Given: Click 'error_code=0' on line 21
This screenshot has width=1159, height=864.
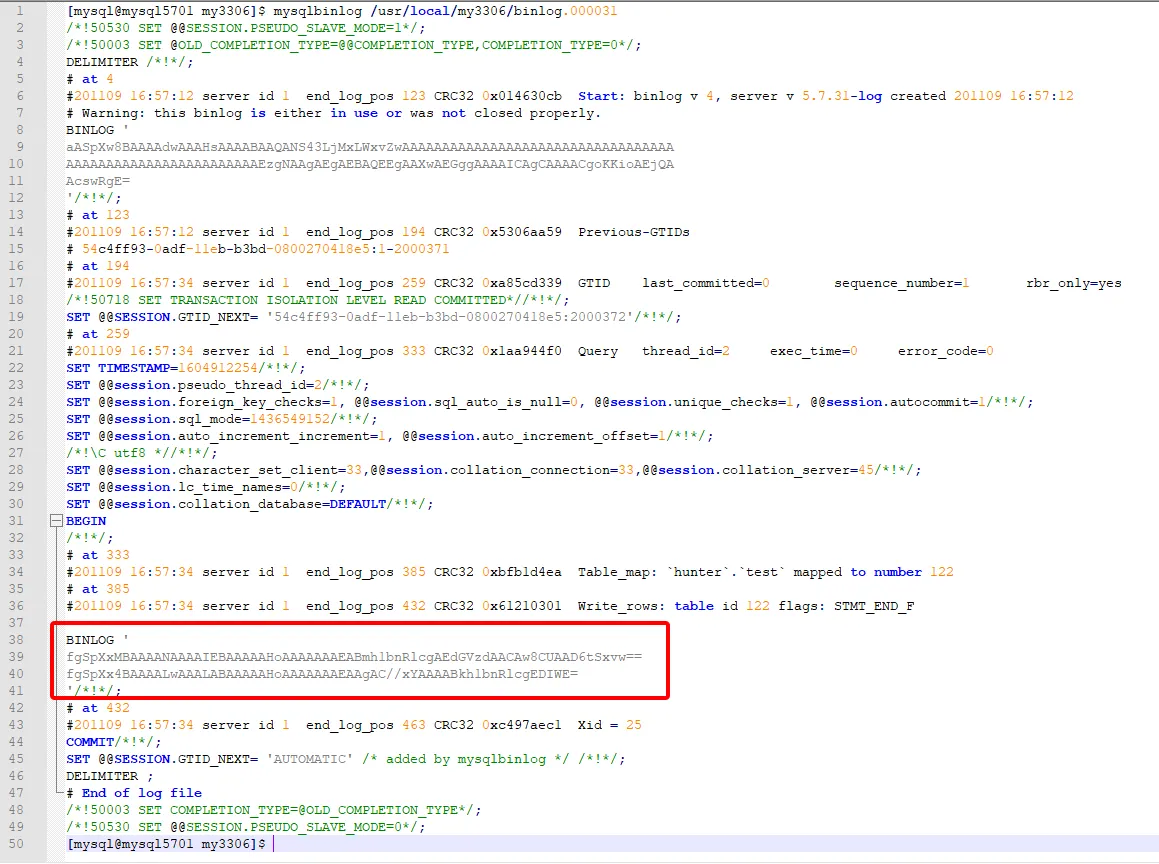Looking at the screenshot, I should click(945, 351).
